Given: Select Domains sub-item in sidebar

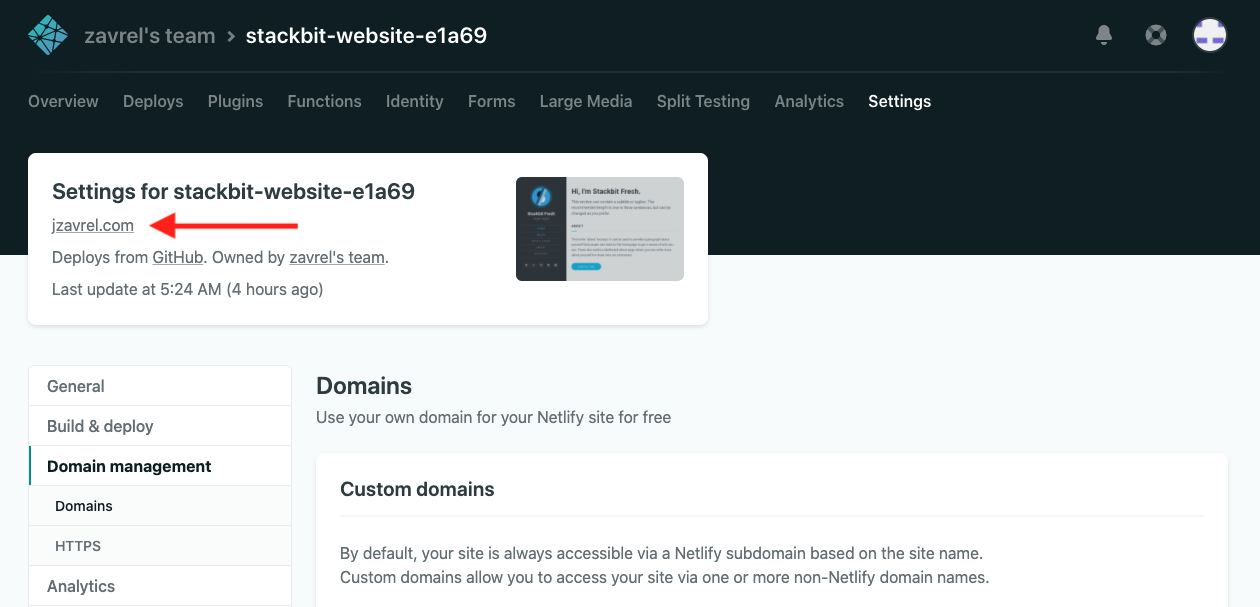Looking at the screenshot, I should tap(160, 506).
